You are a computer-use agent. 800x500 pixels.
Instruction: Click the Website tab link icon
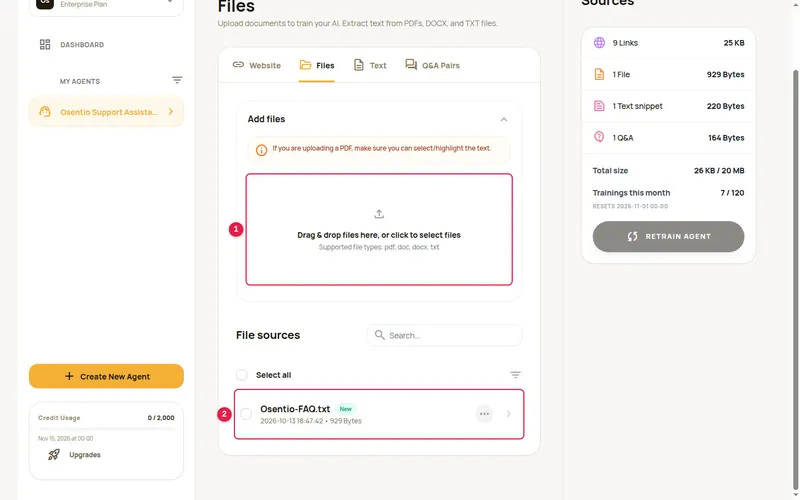tap(238, 65)
